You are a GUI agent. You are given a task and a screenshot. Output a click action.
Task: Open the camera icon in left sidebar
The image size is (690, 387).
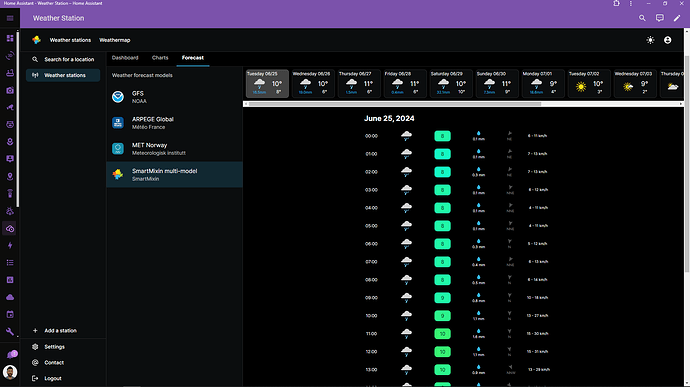[x=10, y=90]
